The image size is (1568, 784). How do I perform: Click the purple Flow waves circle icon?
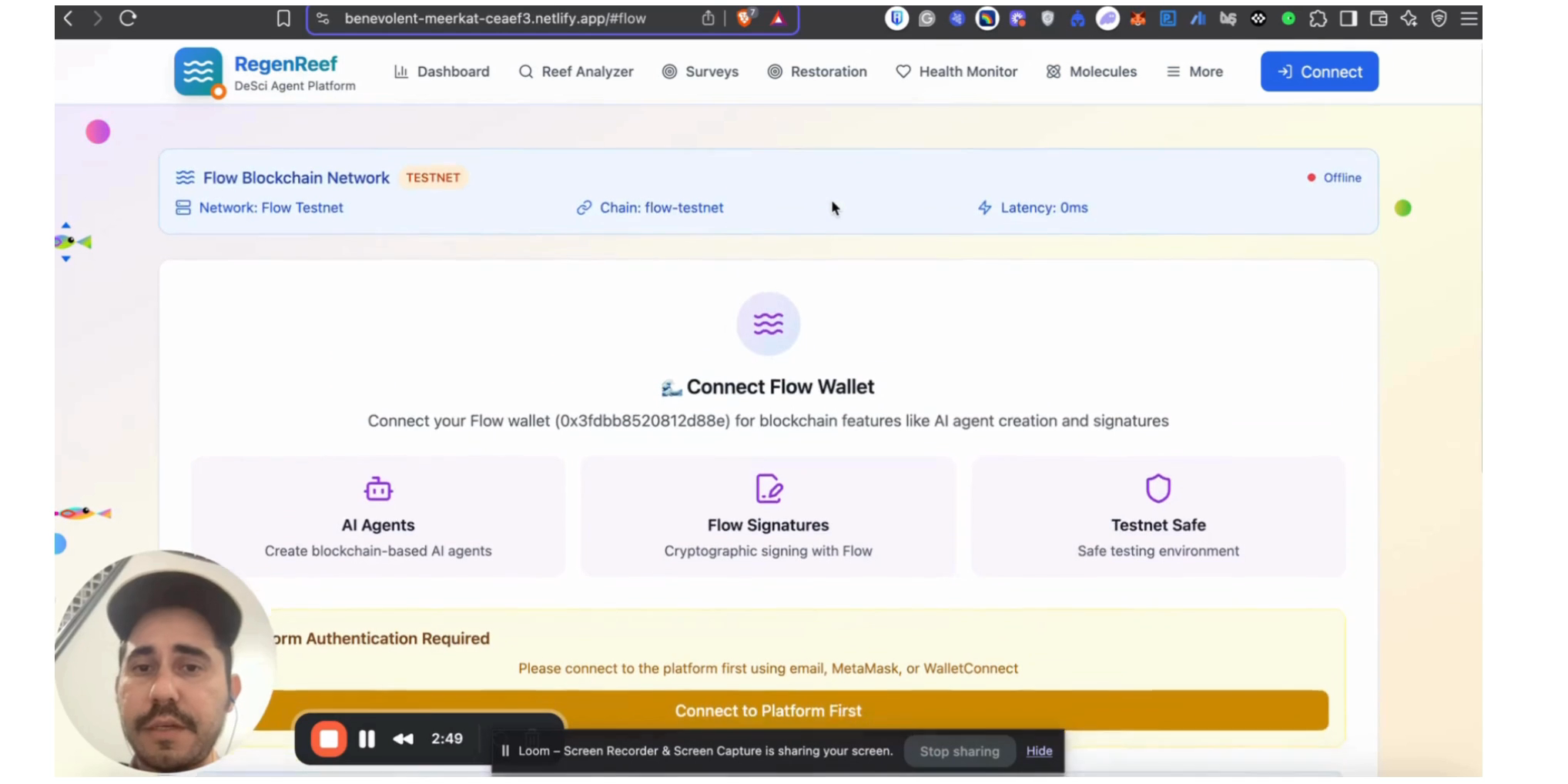pyautogui.click(x=768, y=324)
